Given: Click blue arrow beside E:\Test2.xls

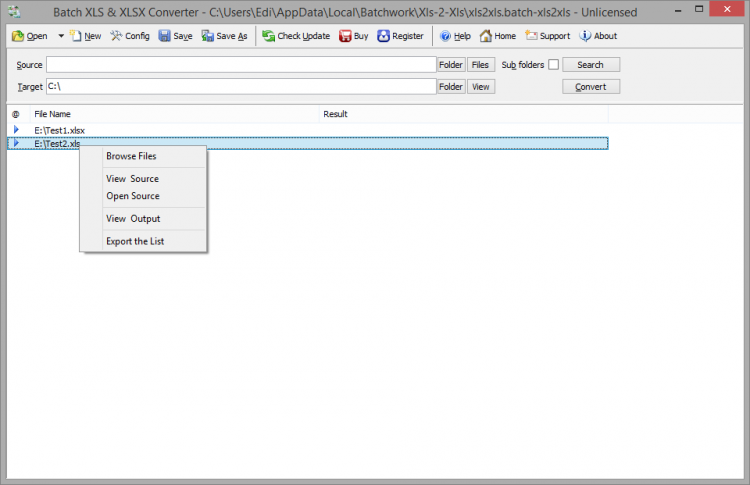Looking at the screenshot, I should (16, 143).
